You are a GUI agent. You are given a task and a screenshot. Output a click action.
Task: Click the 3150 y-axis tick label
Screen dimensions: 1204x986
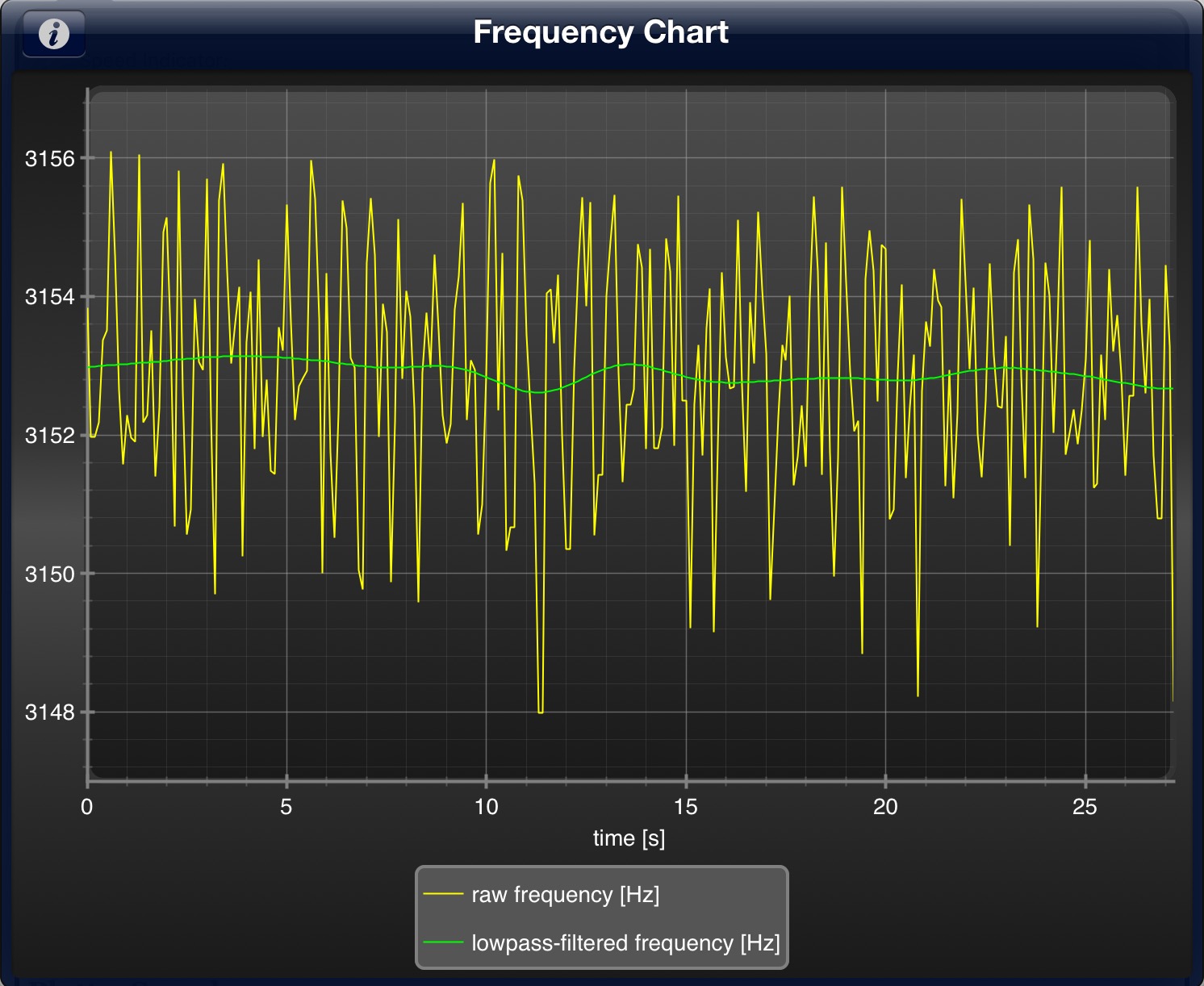[49, 574]
